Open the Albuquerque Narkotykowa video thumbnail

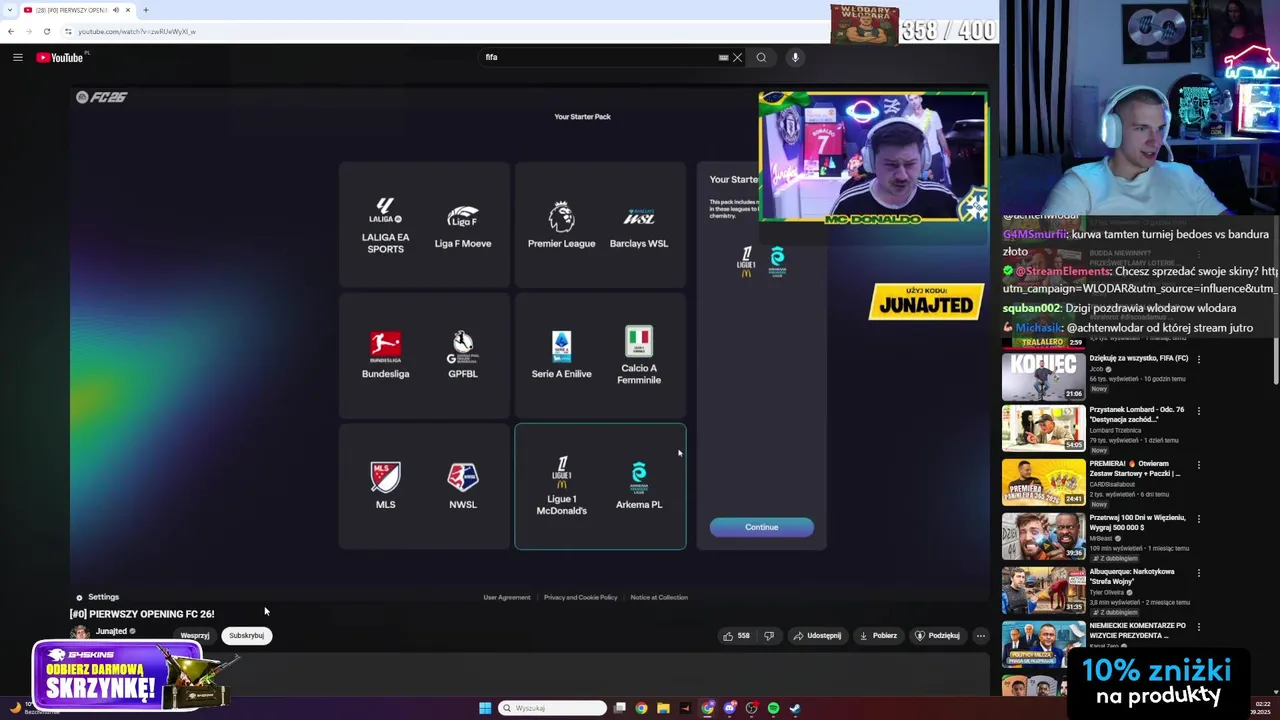click(x=1043, y=590)
